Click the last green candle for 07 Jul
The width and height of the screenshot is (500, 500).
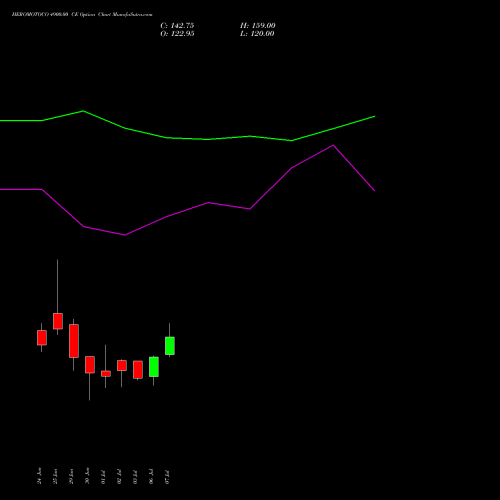point(170,346)
